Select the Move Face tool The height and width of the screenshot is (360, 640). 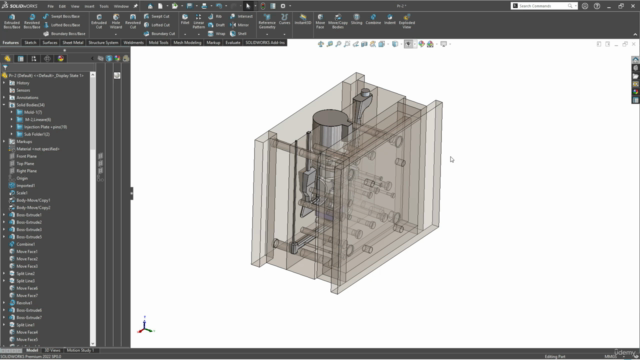click(x=320, y=21)
